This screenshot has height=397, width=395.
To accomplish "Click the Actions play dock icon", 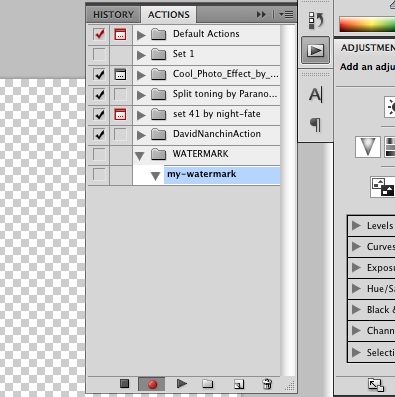I will click(315, 51).
